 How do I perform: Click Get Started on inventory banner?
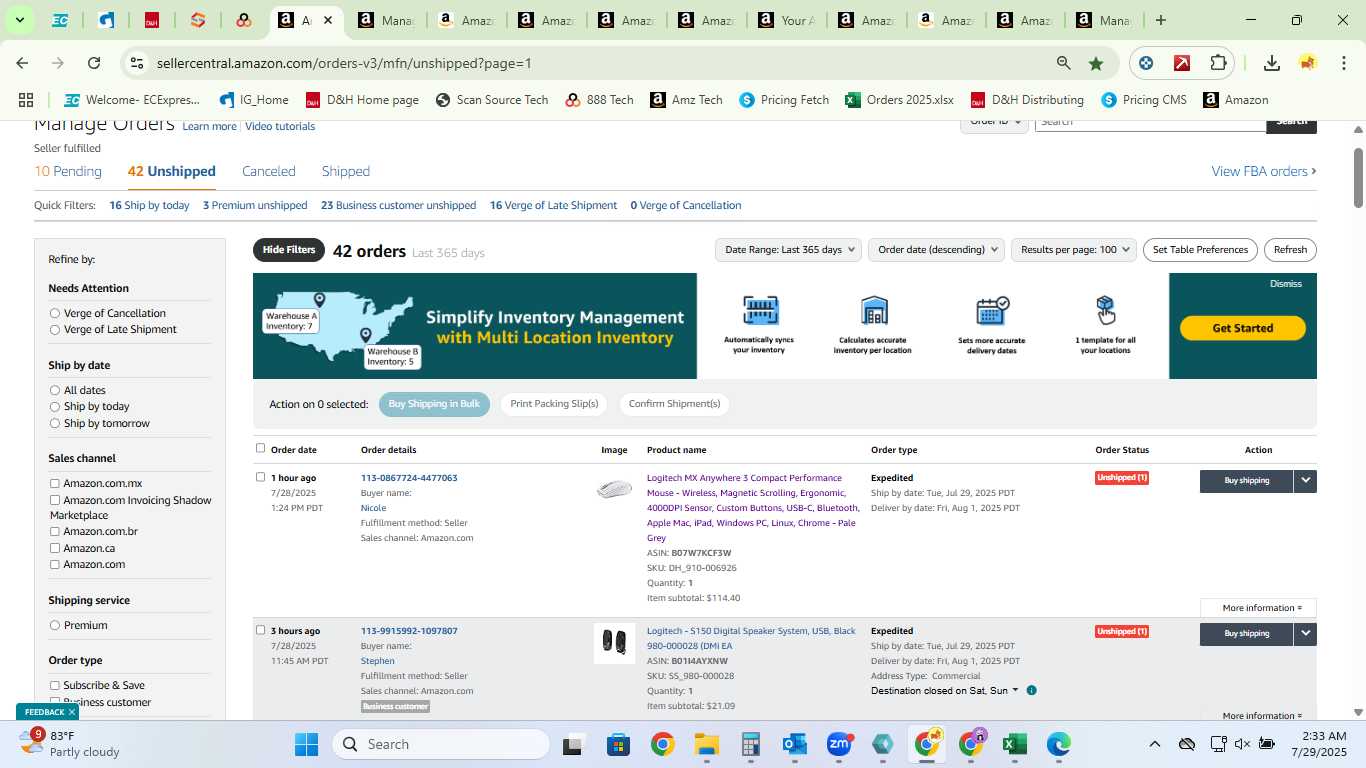1243,328
